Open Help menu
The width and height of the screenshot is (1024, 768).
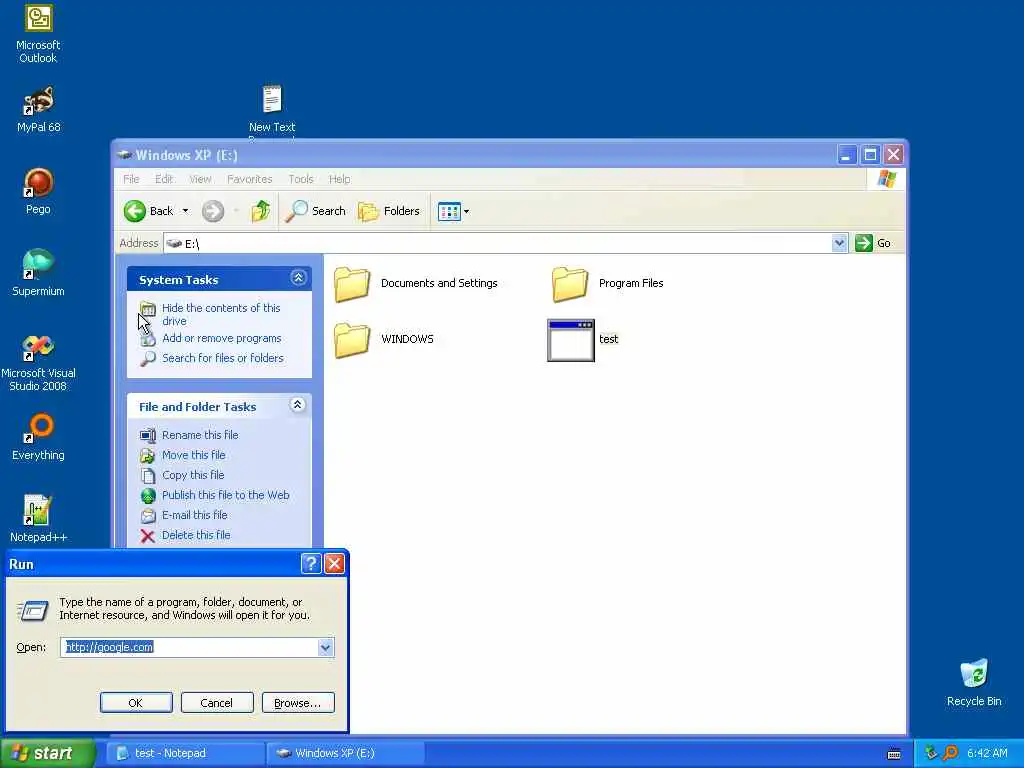(339, 179)
